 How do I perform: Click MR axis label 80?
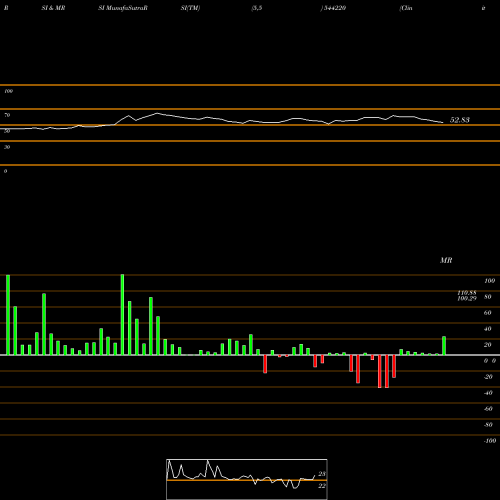pyautogui.click(x=488, y=297)
